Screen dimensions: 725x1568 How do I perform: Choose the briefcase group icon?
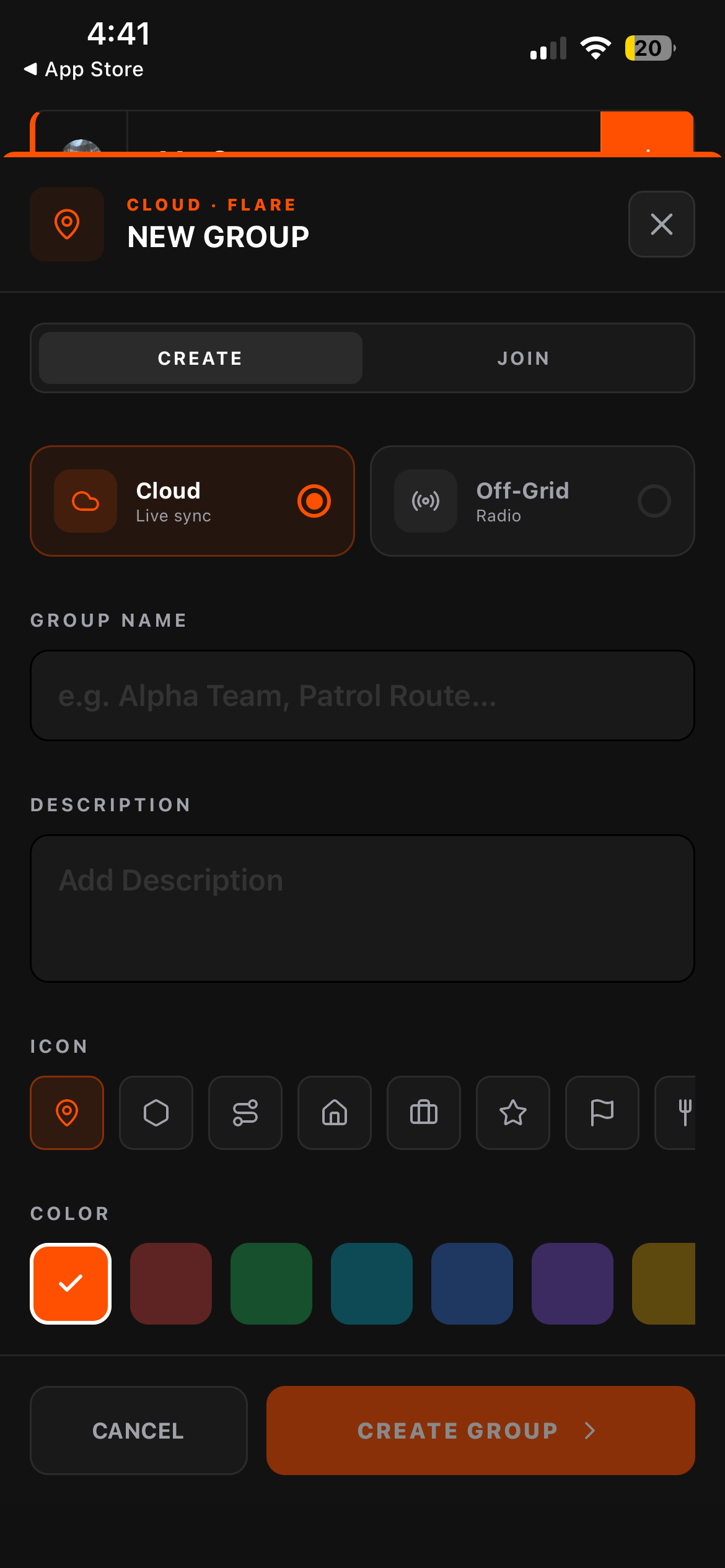pyautogui.click(x=424, y=1113)
